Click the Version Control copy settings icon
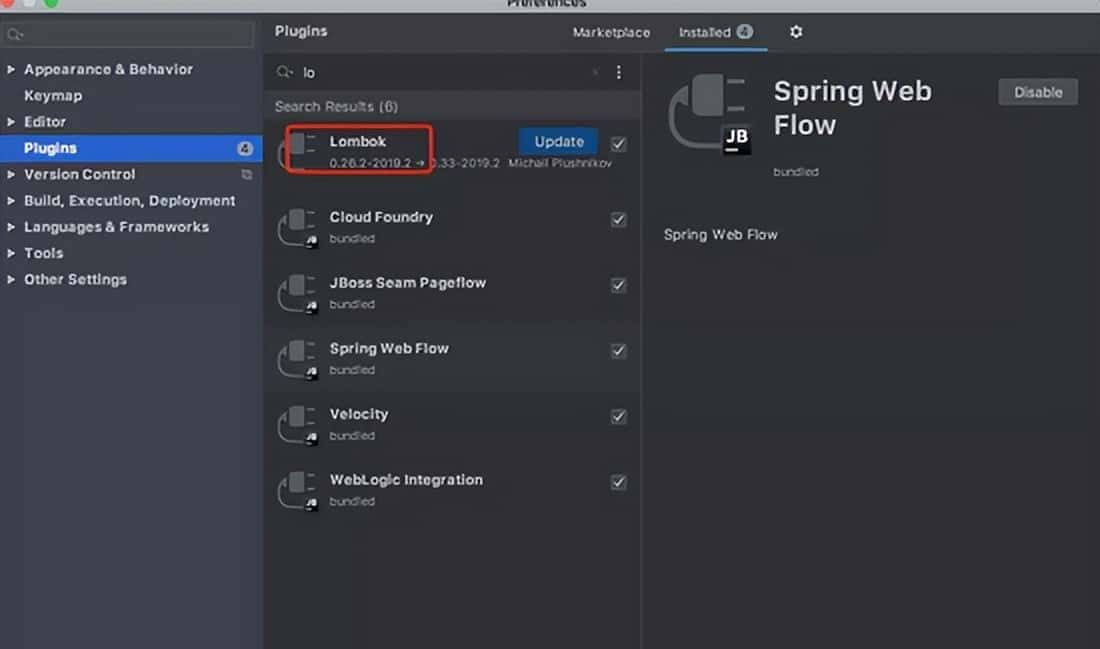The image size is (1100, 649). [247, 174]
